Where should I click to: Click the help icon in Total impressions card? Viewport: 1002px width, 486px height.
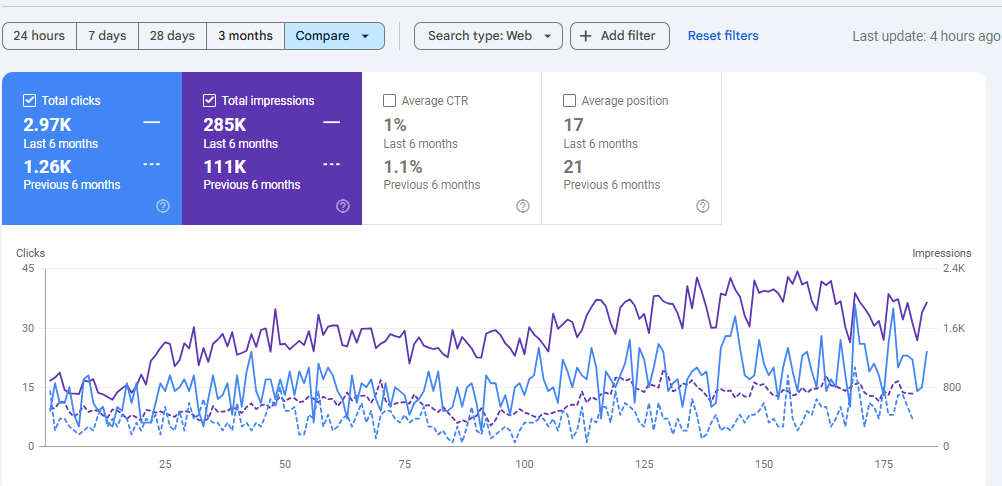pyautogui.click(x=343, y=206)
